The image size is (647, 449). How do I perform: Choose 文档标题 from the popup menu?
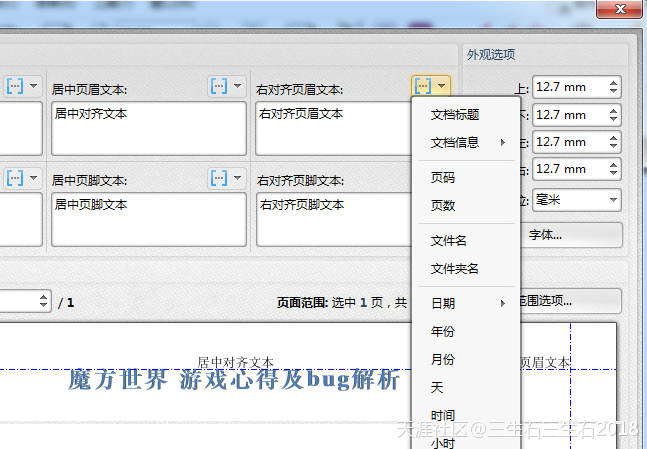pyautogui.click(x=455, y=115)
